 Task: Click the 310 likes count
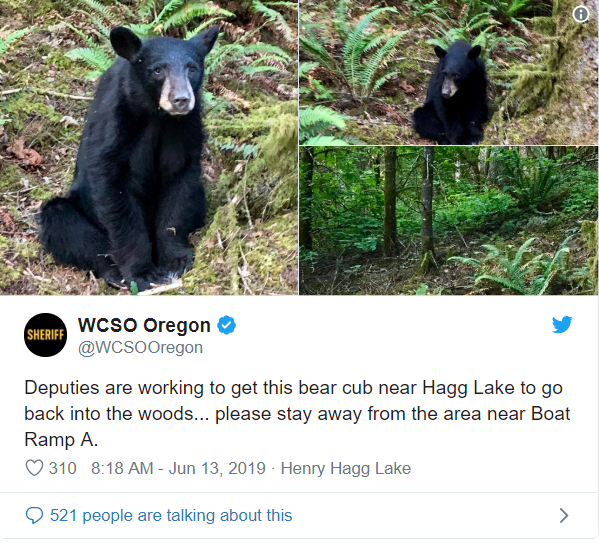63,468
